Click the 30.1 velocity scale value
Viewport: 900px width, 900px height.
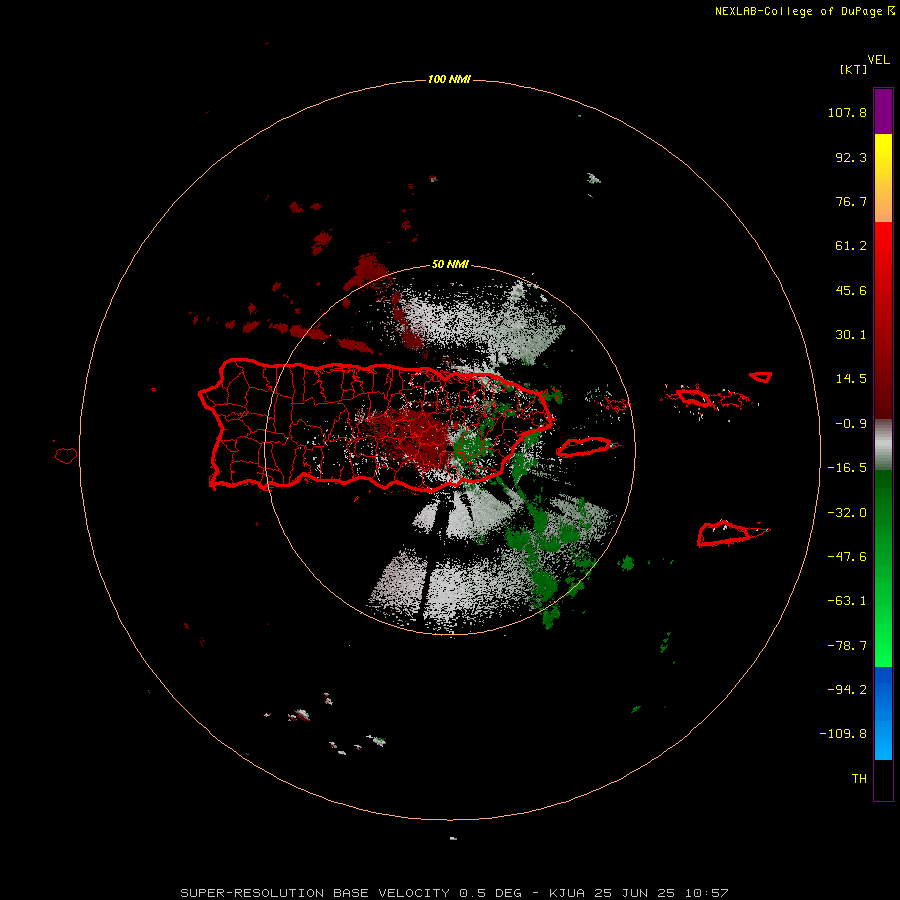(851, 335)
